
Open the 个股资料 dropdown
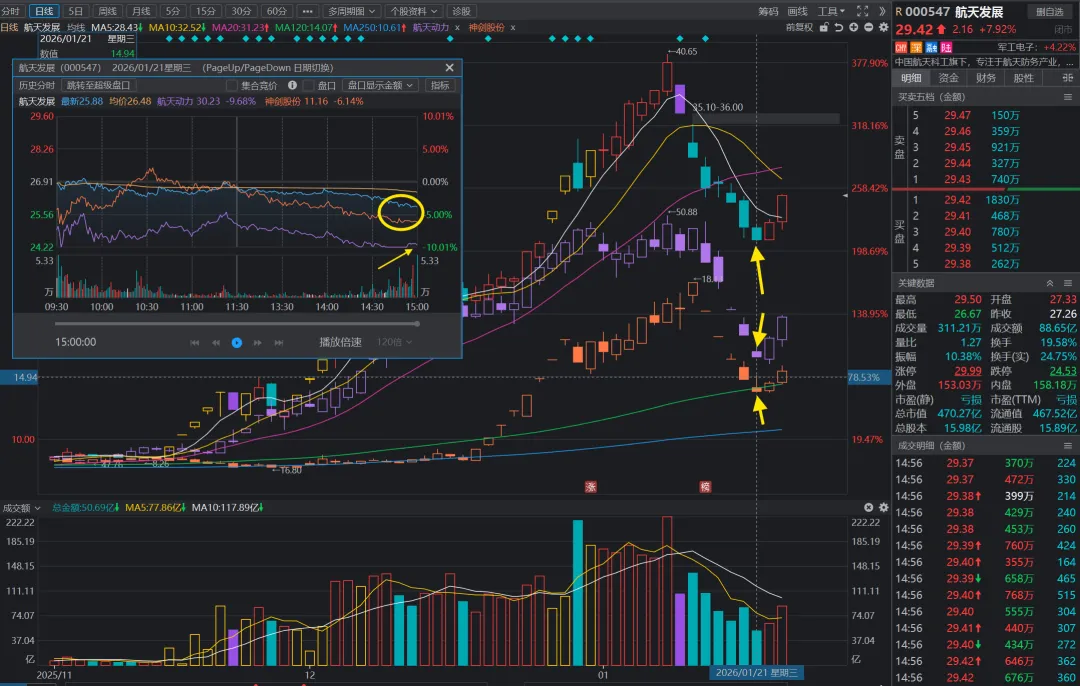(413, 11)
